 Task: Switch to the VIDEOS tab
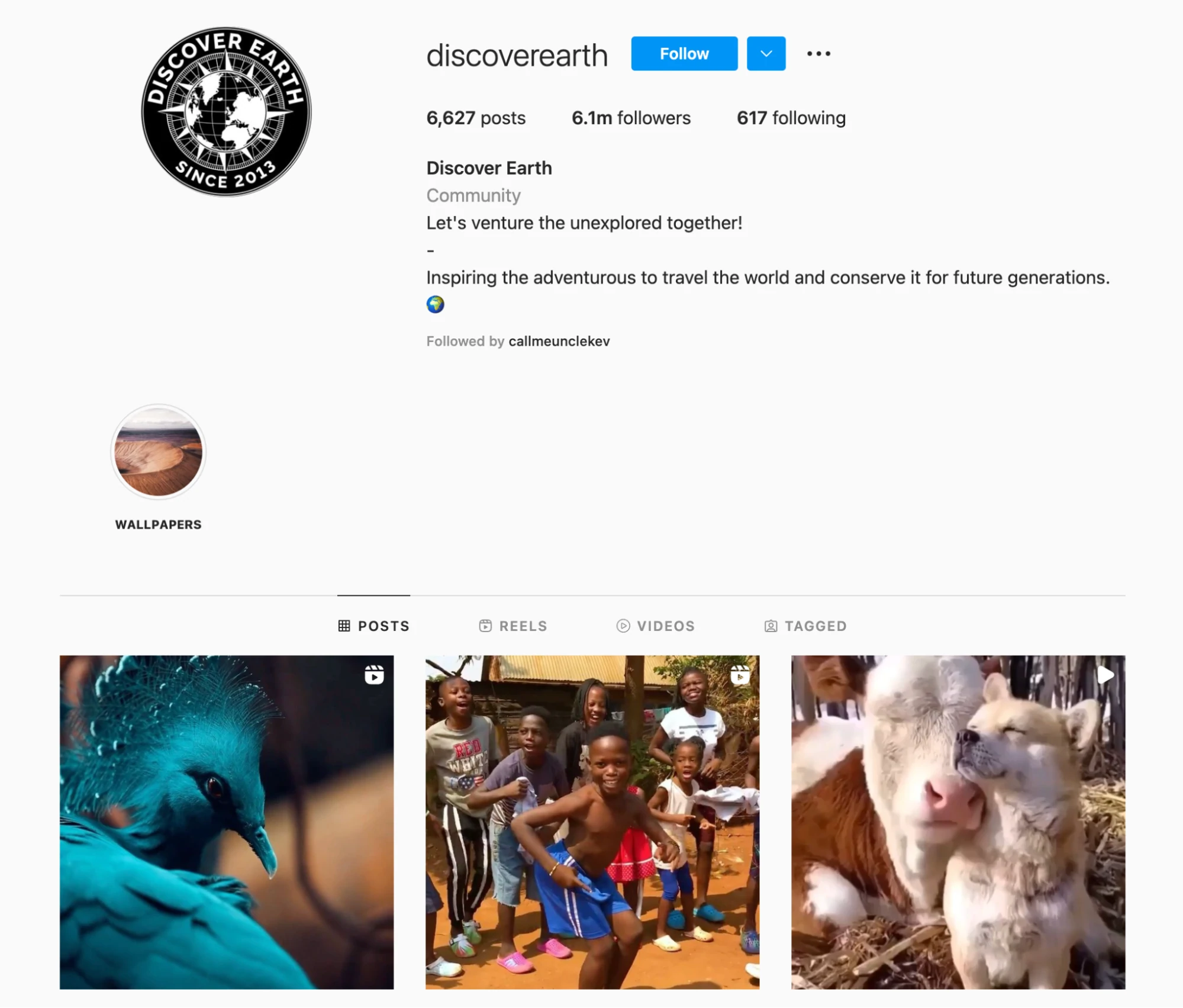656,626
